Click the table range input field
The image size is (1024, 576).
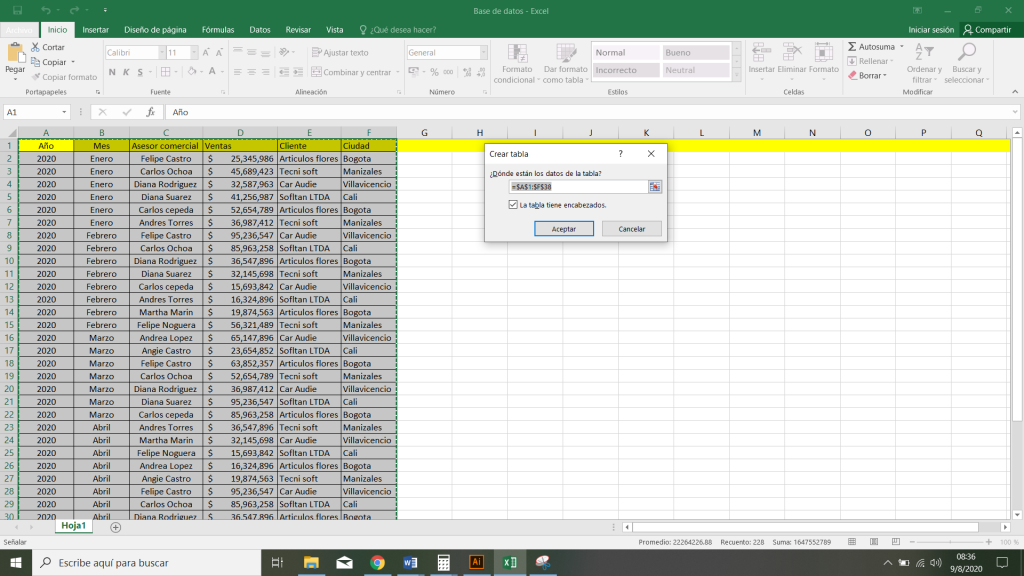578,187
